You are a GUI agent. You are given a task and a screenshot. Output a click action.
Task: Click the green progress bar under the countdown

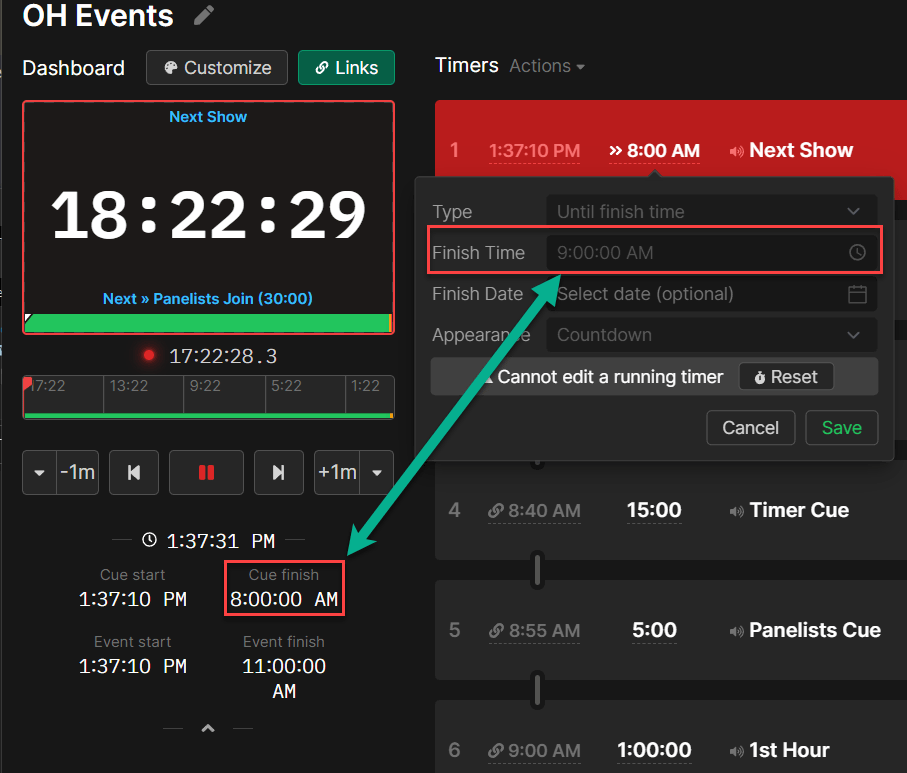(x=207, y=323)
